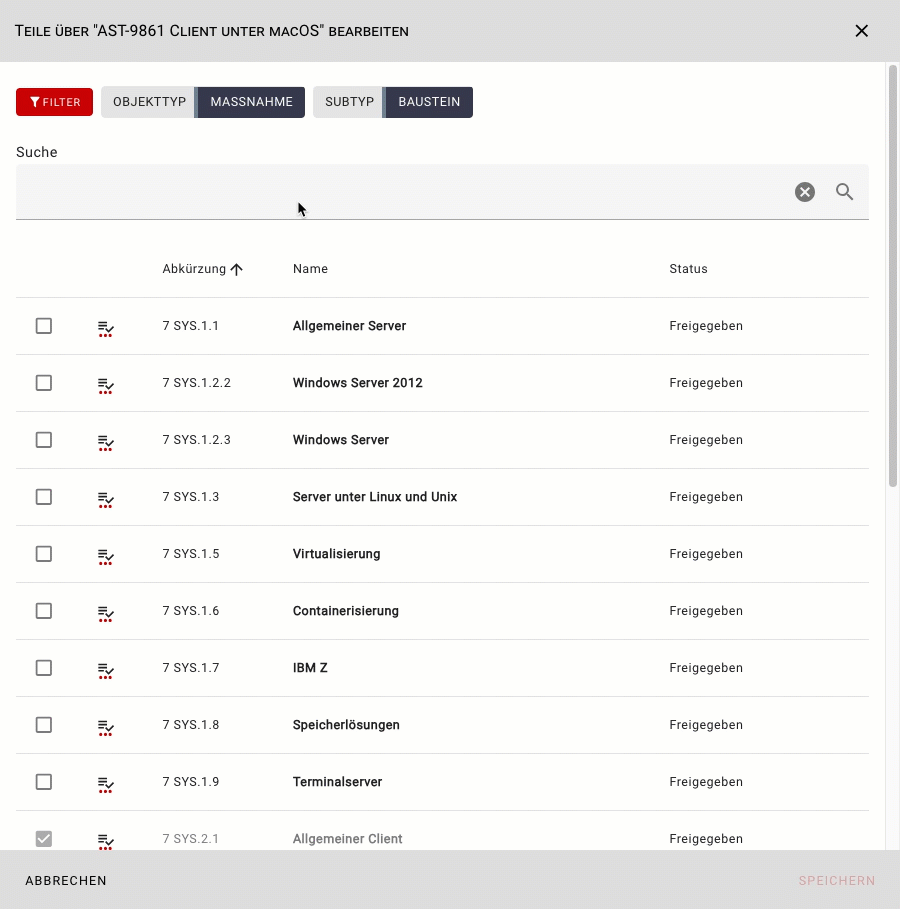Image resolution: width=900 pixels, height=909 pixels.
Task: Click the module icon for Allgemeiner Server
Action: [105, 327]
